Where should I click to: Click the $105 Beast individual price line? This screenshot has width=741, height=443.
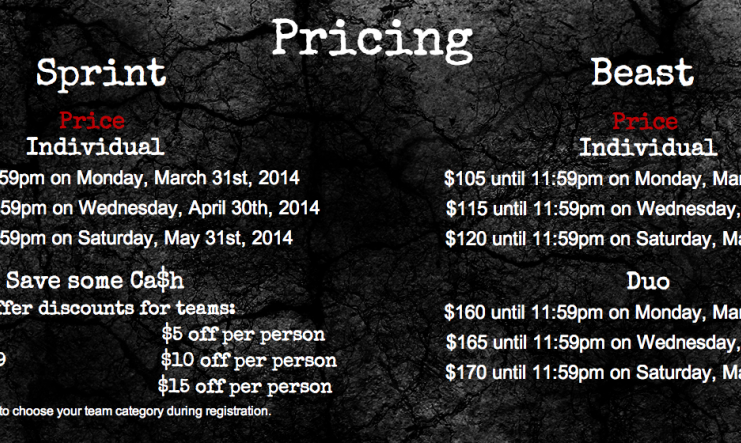coord(593,179)
